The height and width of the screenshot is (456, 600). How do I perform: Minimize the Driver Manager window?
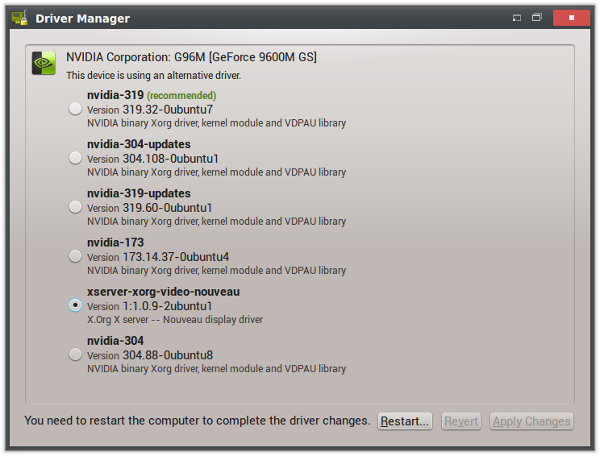[517, 18]
